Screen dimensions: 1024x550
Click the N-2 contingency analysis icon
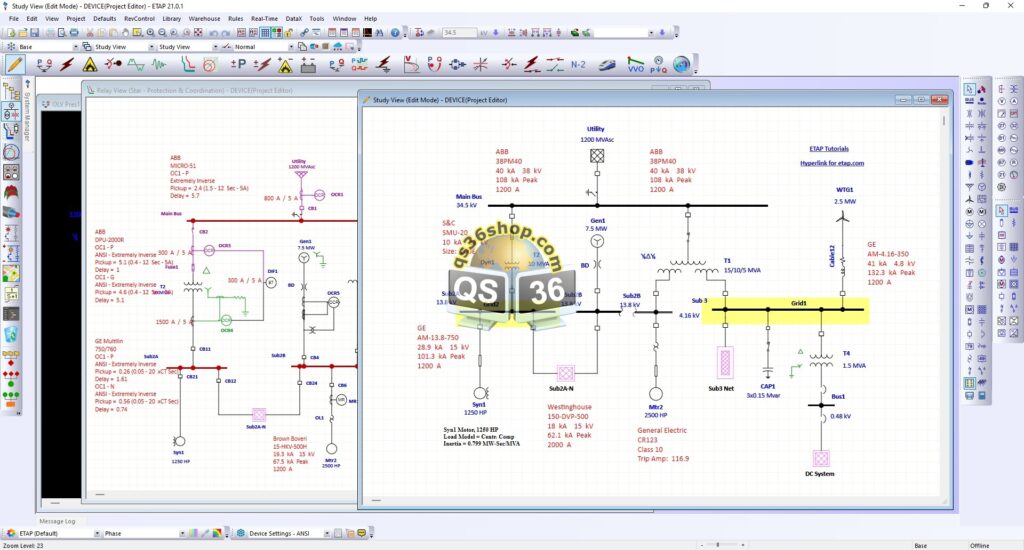pos(578,64)
